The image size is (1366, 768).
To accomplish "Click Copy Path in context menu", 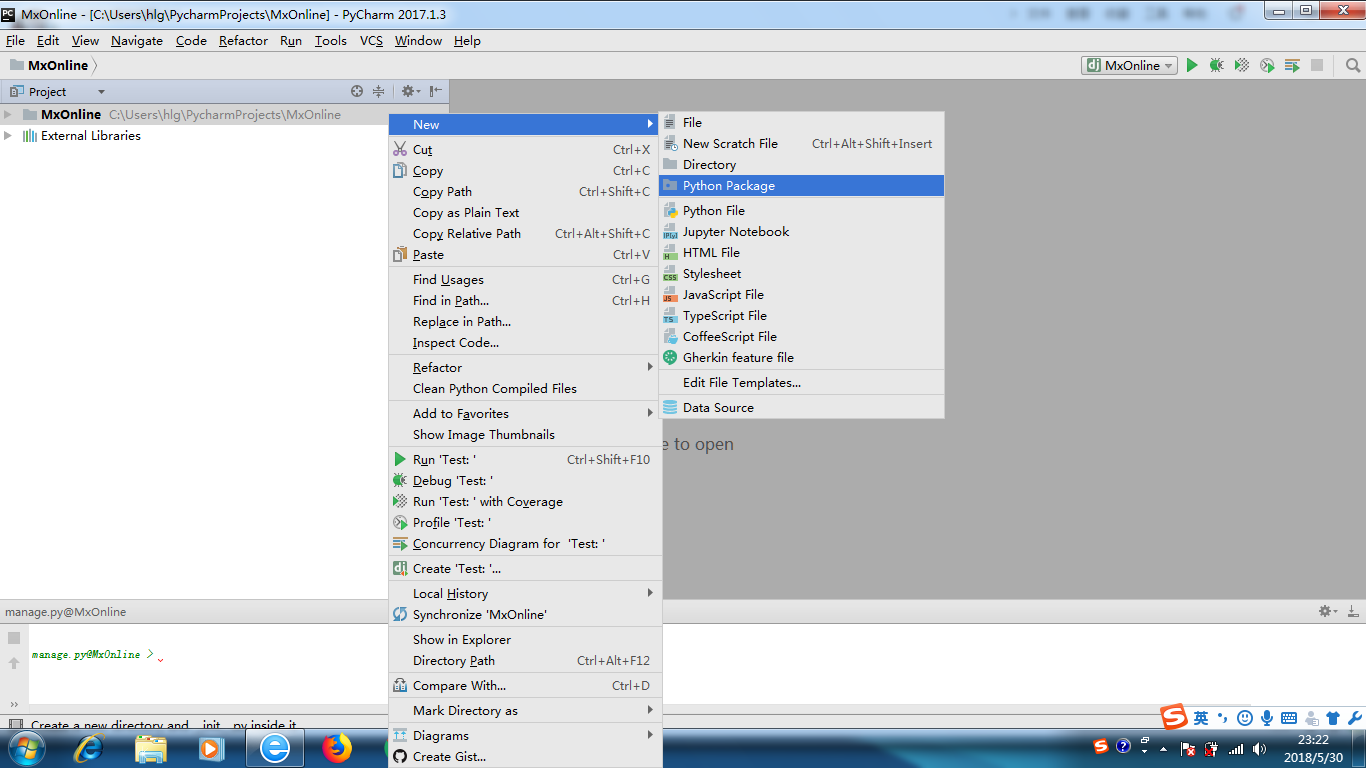I will (x=525, y=191).
